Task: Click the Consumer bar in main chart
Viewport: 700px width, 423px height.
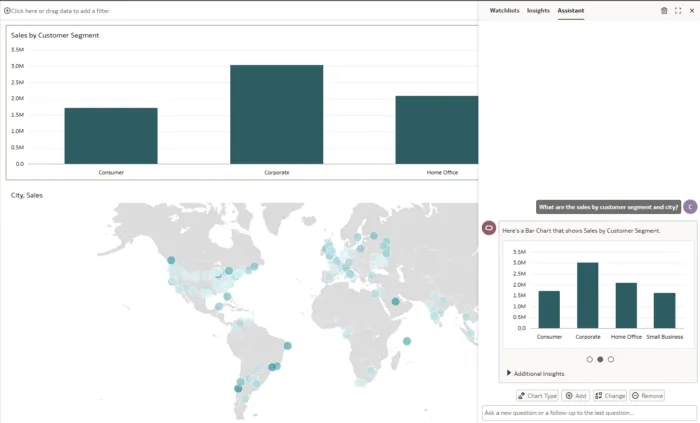Action: (x=111, y=136)
